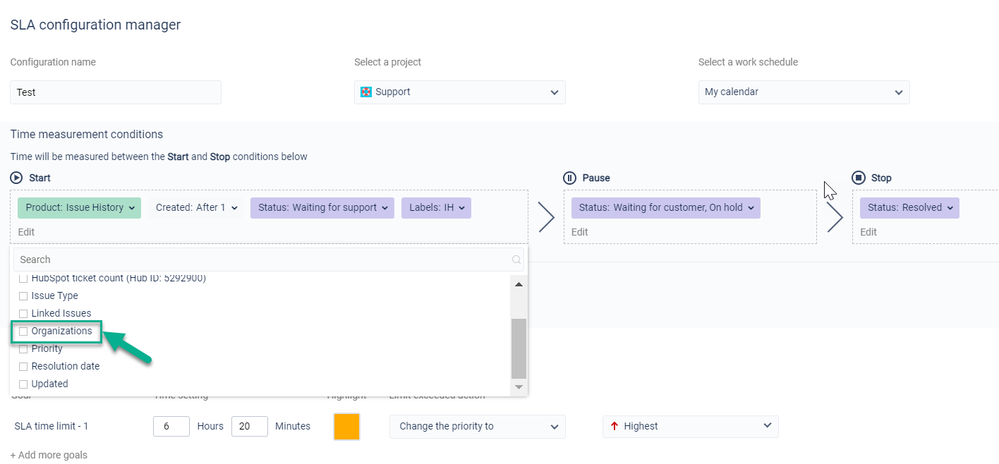Click the Configuration name input field

[115, 92]
